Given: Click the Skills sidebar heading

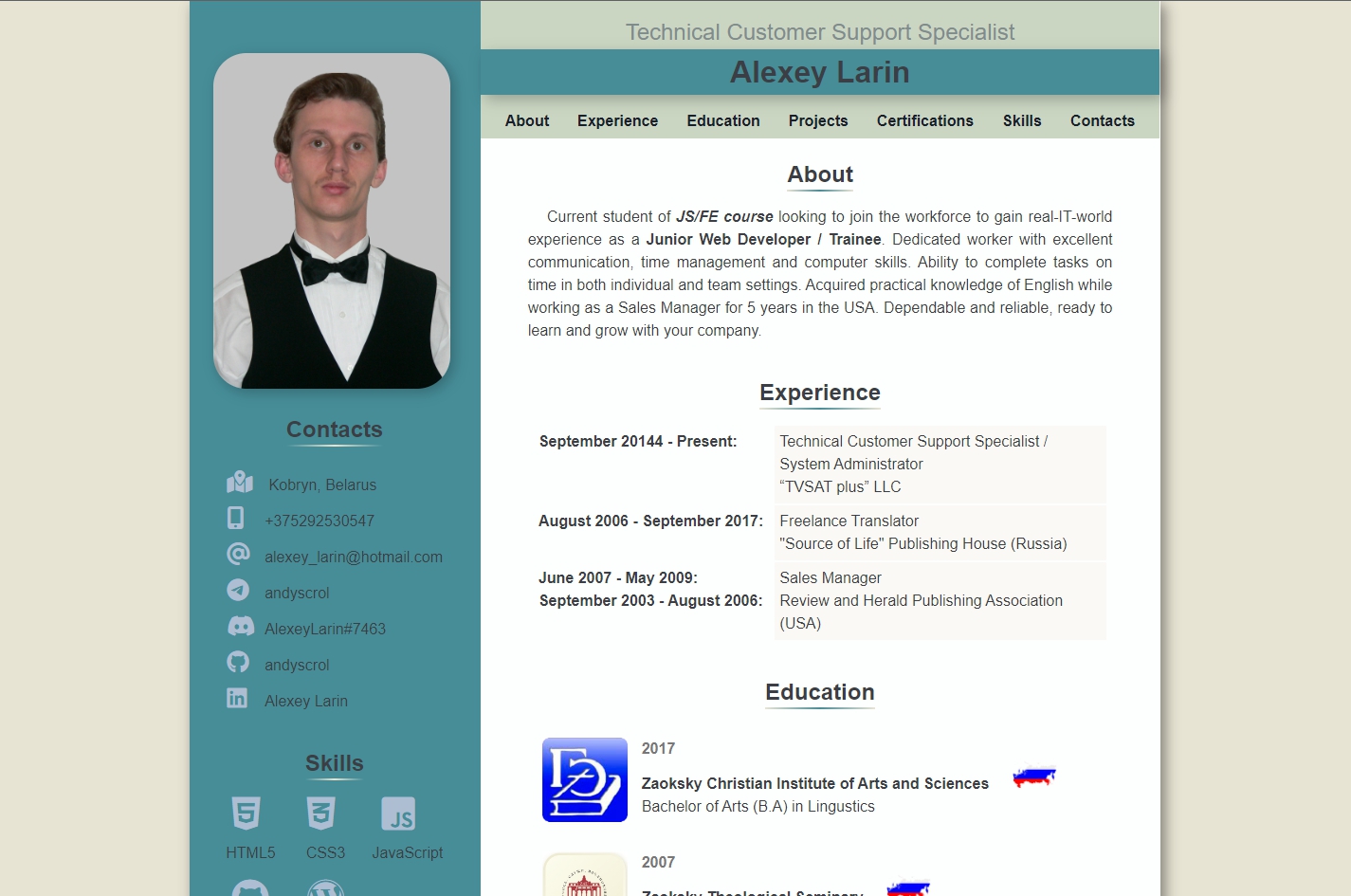Looking at the screenshot, I should click(x=335, y=763).
